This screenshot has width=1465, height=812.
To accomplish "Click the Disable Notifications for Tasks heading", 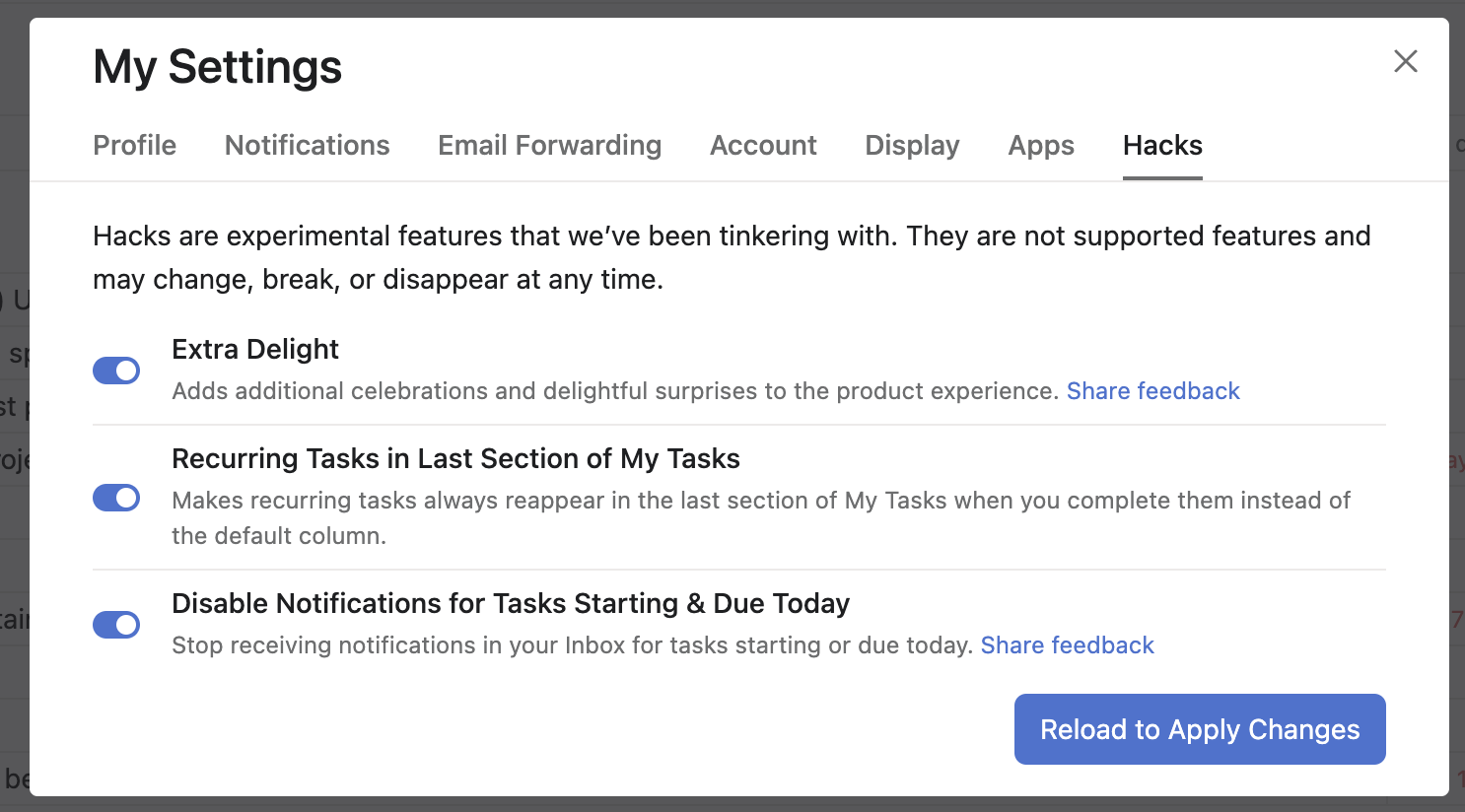I will [x=511, y=603].
